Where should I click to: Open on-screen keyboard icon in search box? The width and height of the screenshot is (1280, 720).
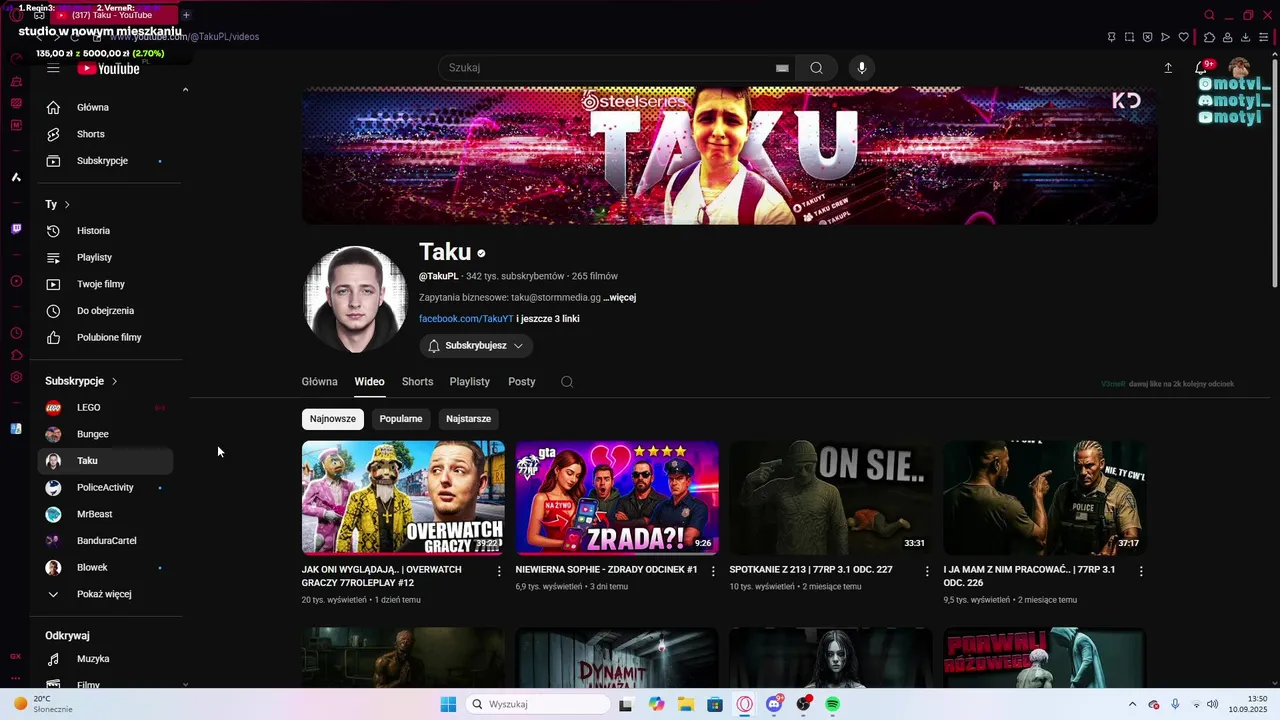(x=782, y=68)
